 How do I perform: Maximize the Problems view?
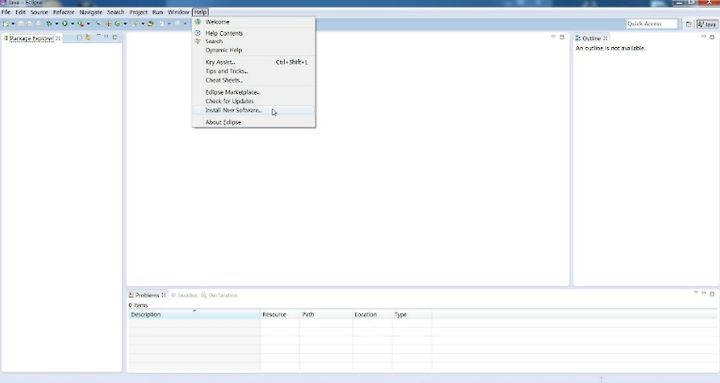(x=712, y=293)
